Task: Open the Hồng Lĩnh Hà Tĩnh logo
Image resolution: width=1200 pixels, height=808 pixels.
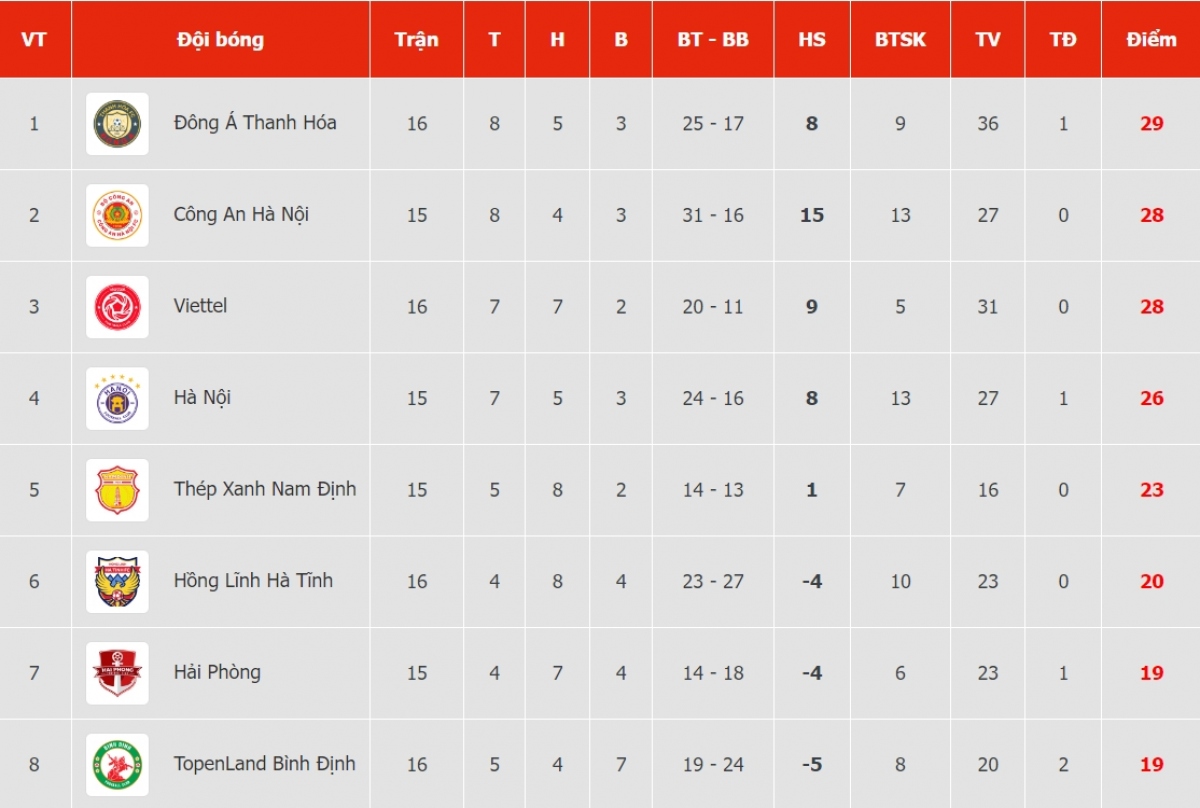Action: [117, 582]
